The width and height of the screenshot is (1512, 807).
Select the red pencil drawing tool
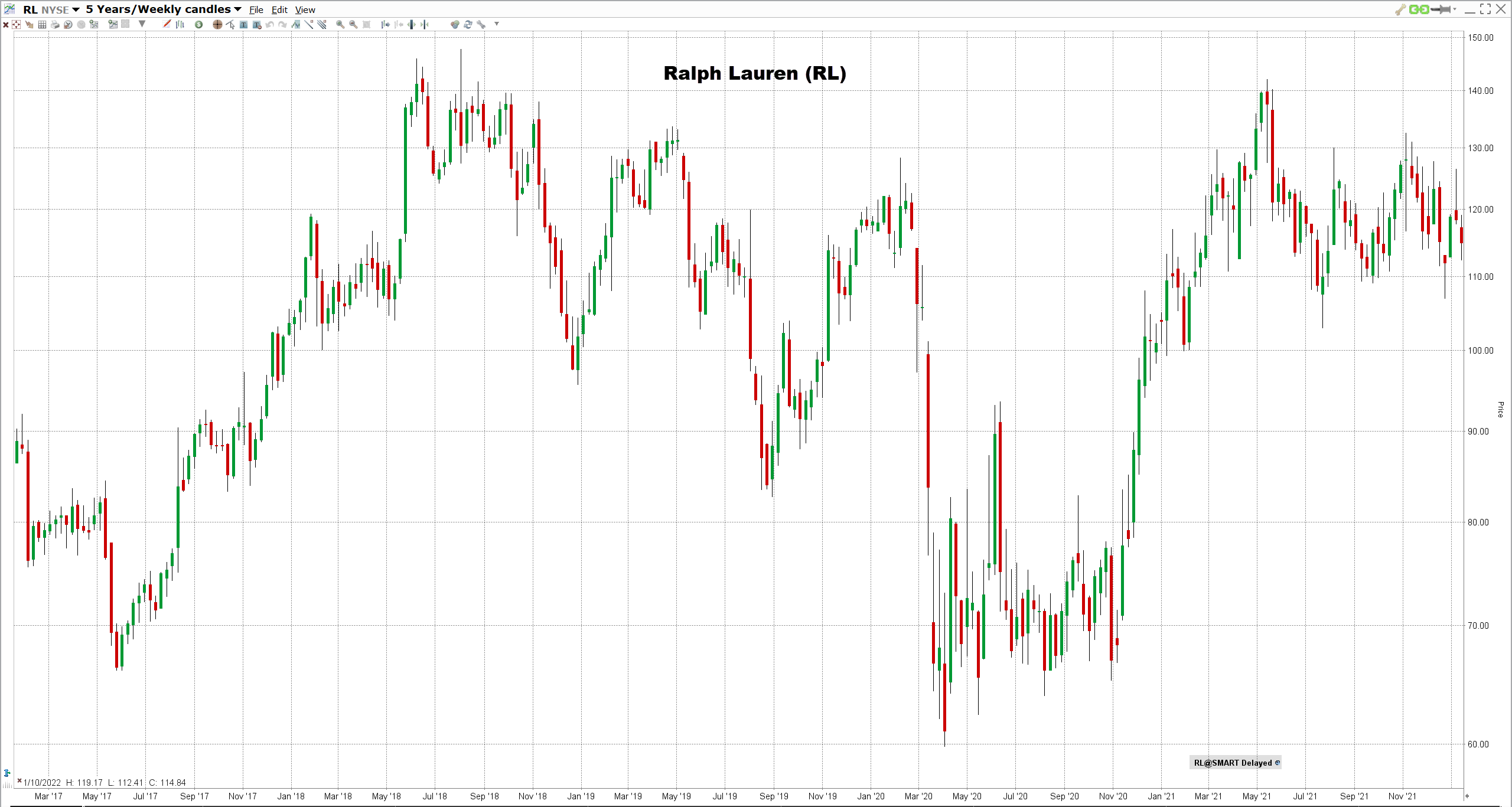[167, 24]
